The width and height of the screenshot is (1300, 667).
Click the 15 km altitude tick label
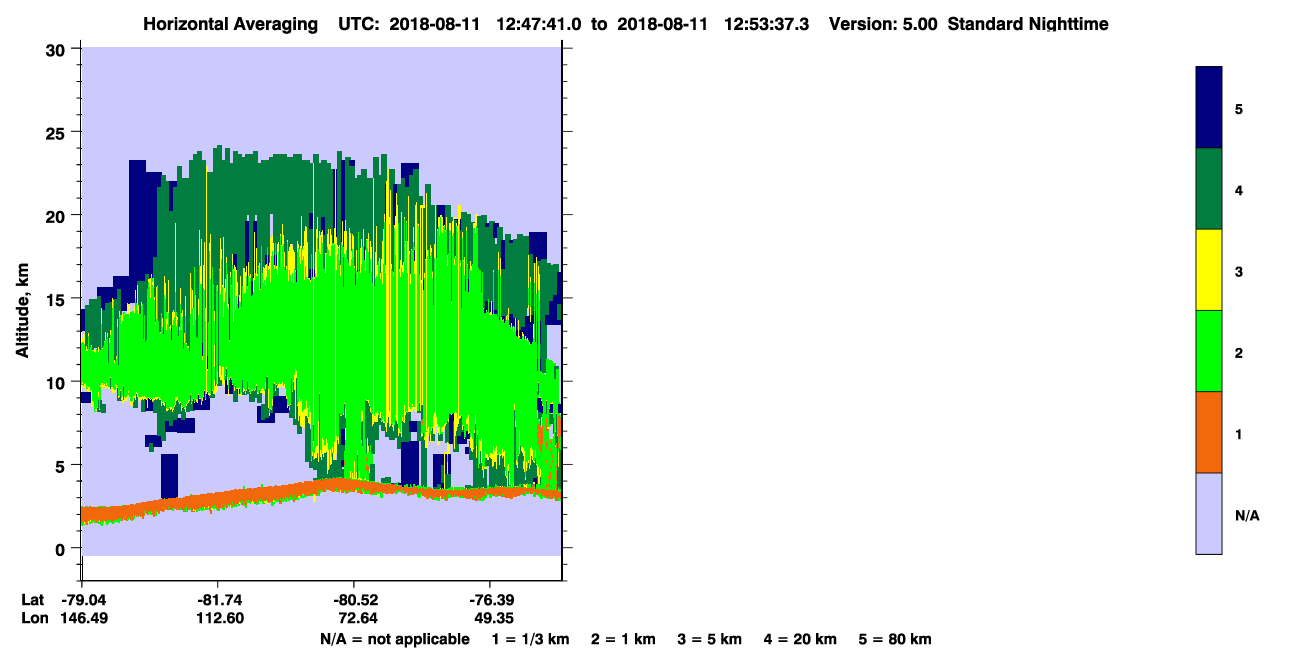point(58,299)
